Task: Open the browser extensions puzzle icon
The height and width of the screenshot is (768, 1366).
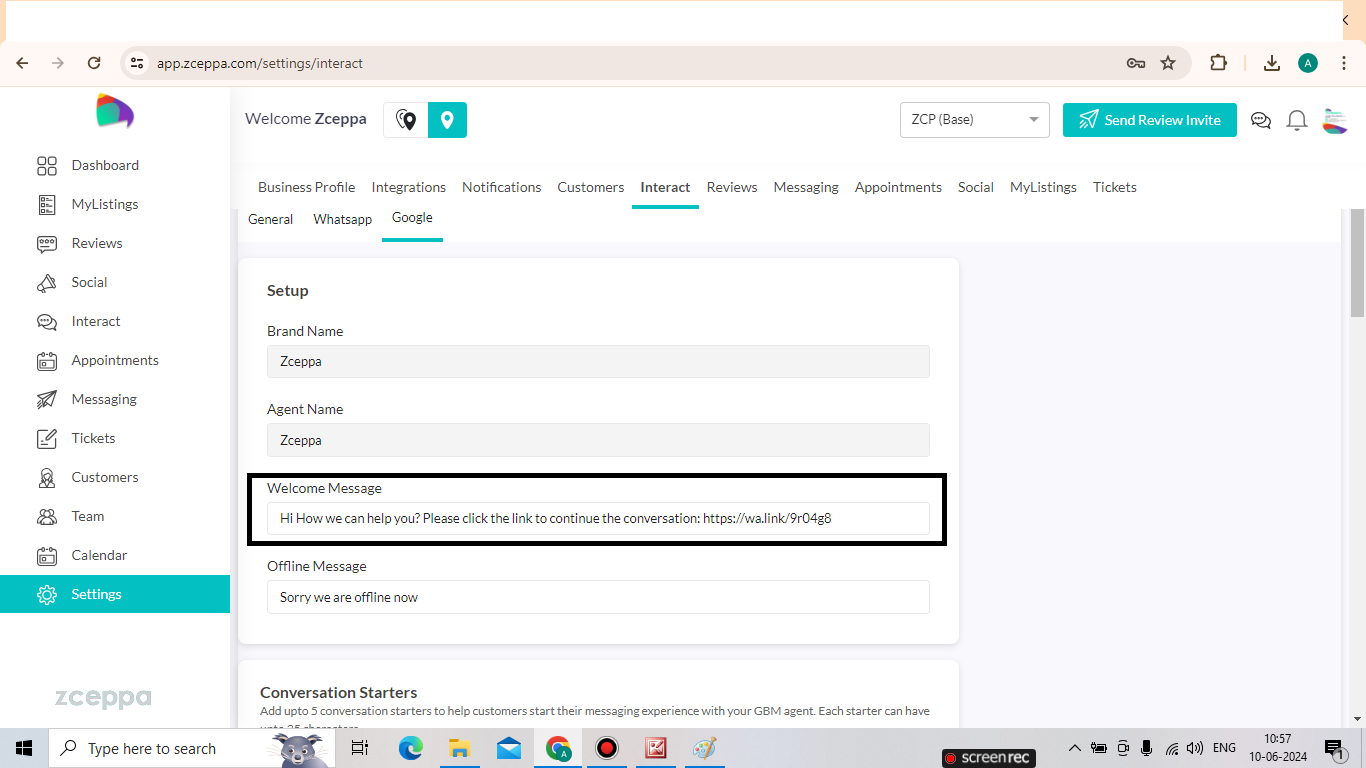Action: tap(1218, 63)
